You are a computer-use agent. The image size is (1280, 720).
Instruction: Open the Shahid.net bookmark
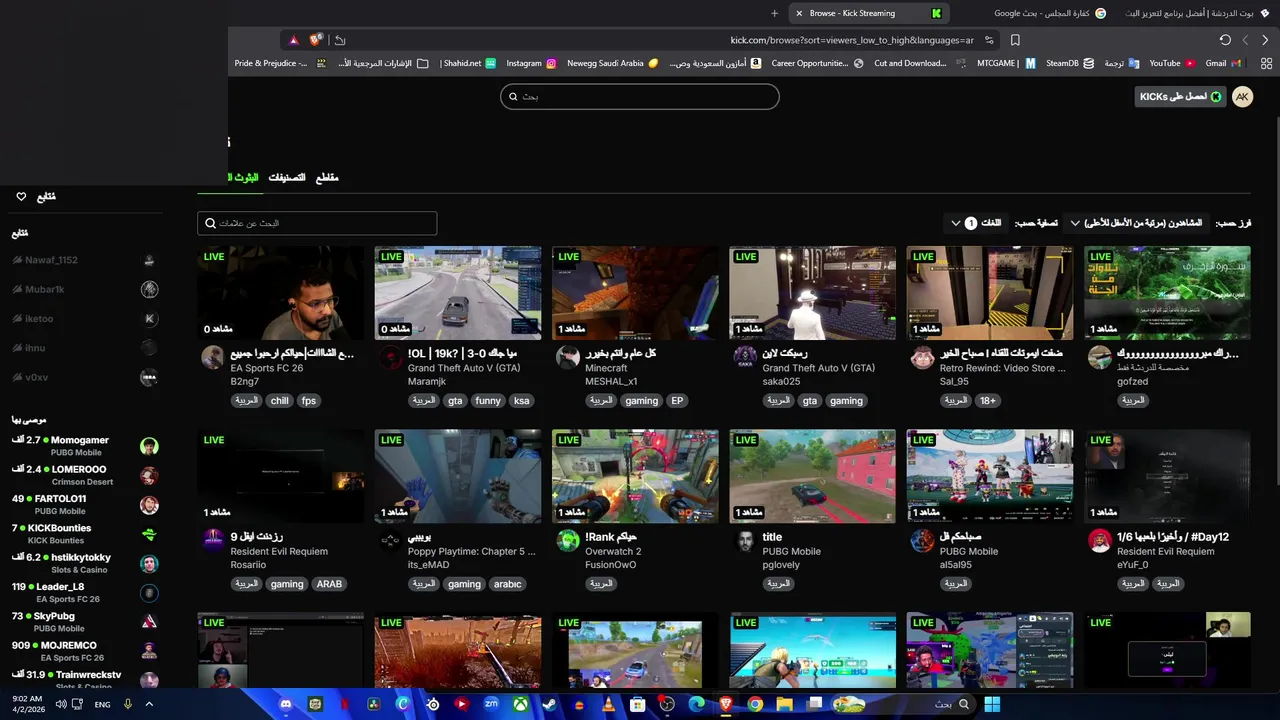(470, 63)
